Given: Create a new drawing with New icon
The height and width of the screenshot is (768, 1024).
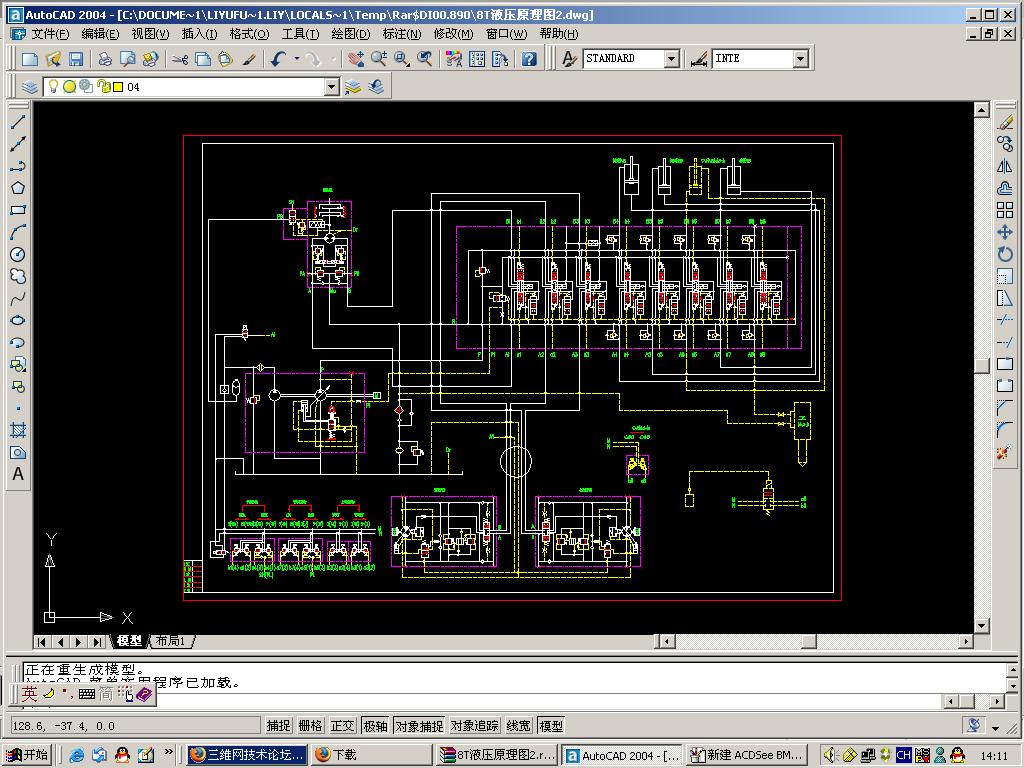Looking at the screenshot, I should click(x=30, y=59).
